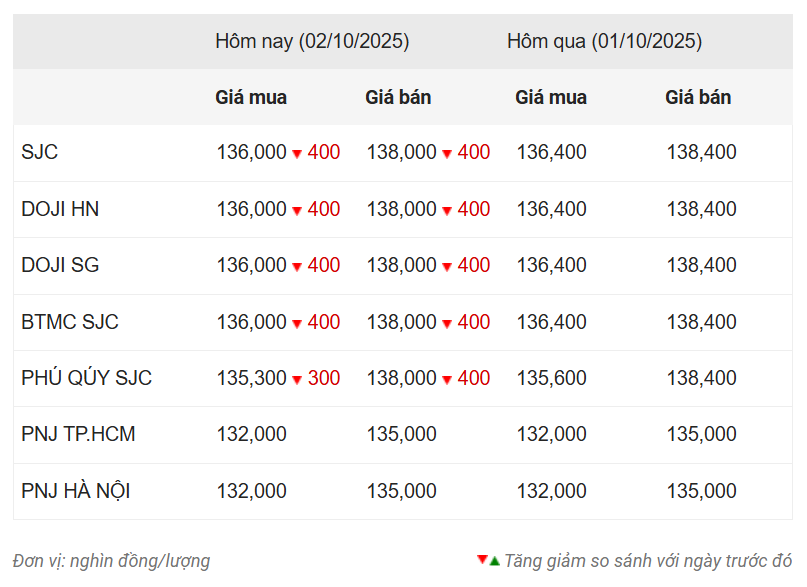The height and width of the screenshot is (587, 807).
Task: Click PHÚ QUÝ SJC buy price 135,300
Action: click(251, 379)
